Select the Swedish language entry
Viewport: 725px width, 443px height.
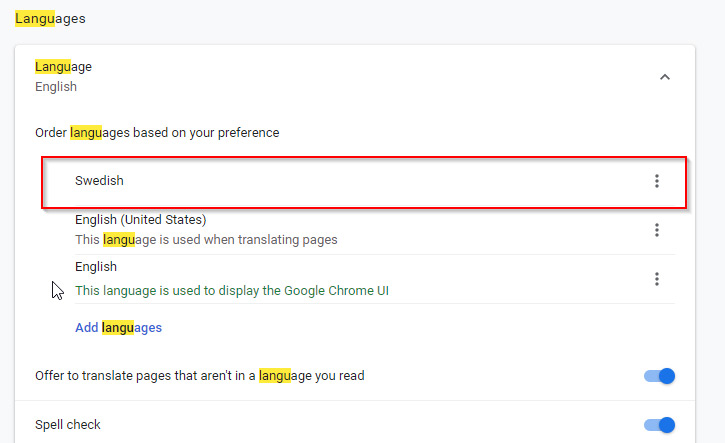(x=100, y=181)
